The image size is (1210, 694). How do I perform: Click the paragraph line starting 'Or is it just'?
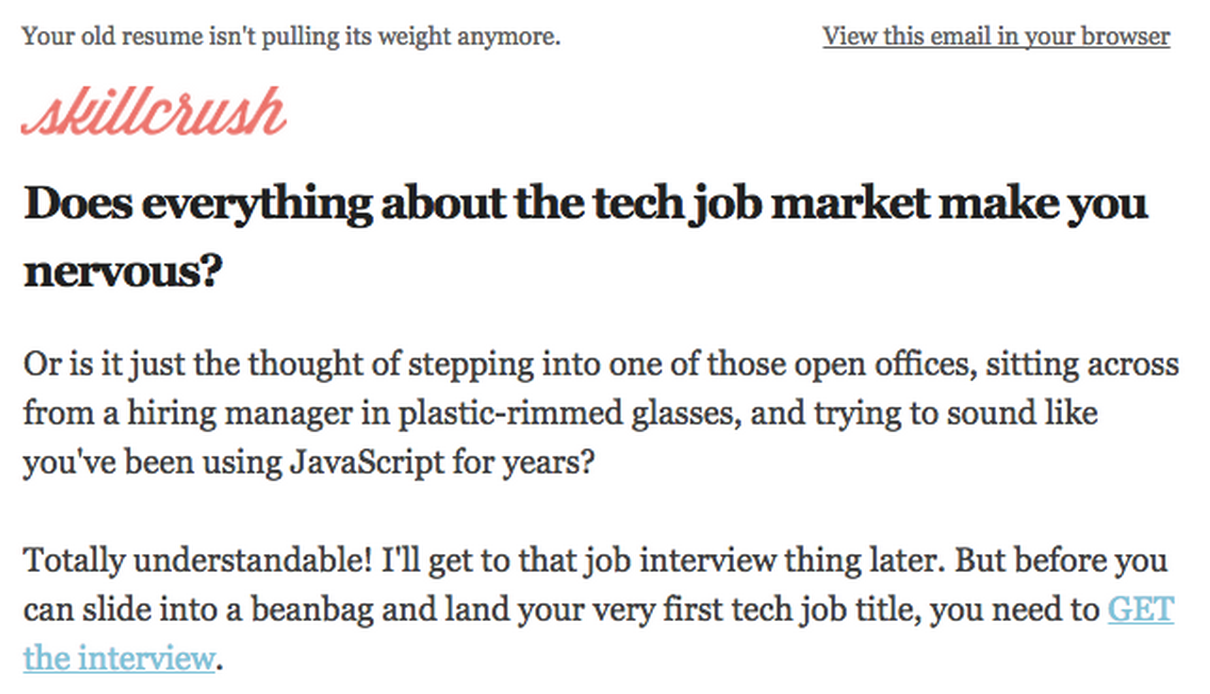[x=601, y=365]
